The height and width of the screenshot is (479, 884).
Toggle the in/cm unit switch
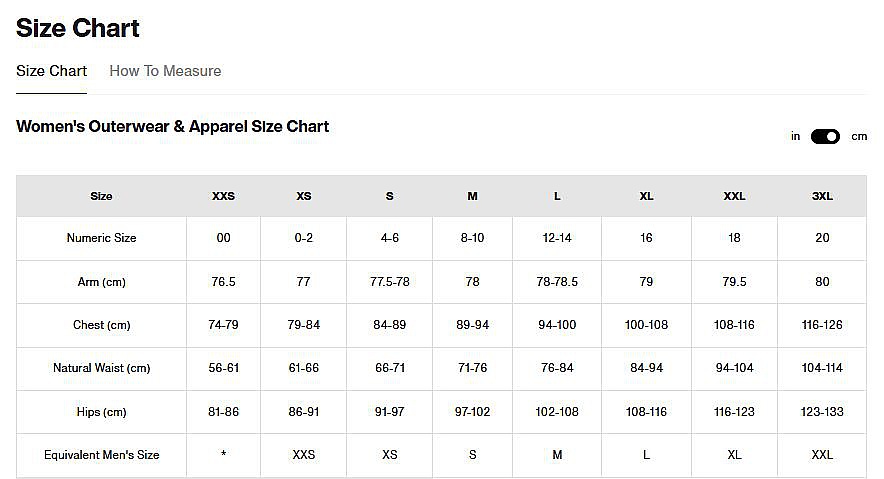pyautogui.click(x=825, y=136)
